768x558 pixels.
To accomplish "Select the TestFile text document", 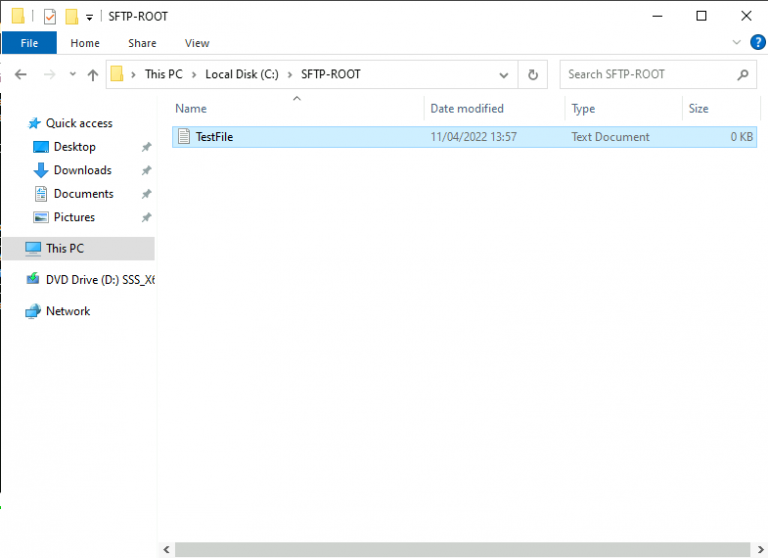I will [x=464, y=137].
